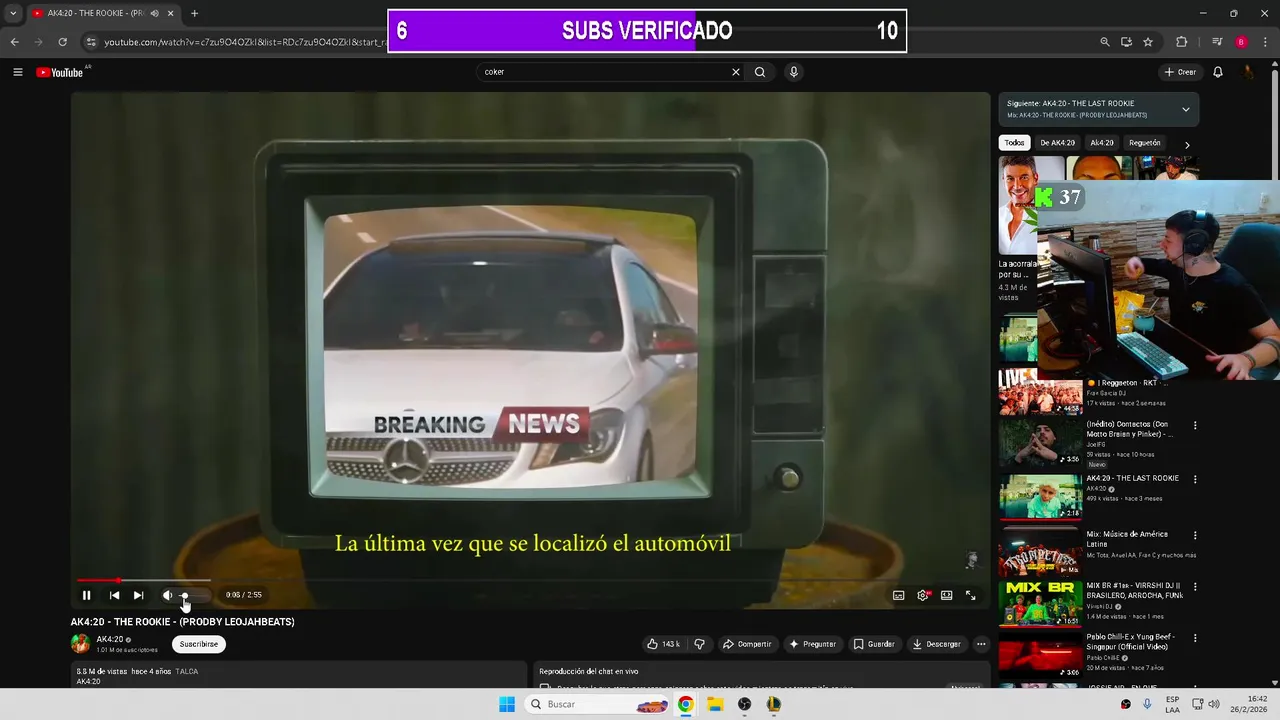The height and width of the screenshot is (720, 1280).
Task: Click the Chrome address bar URL
Action: click(245, 42)
